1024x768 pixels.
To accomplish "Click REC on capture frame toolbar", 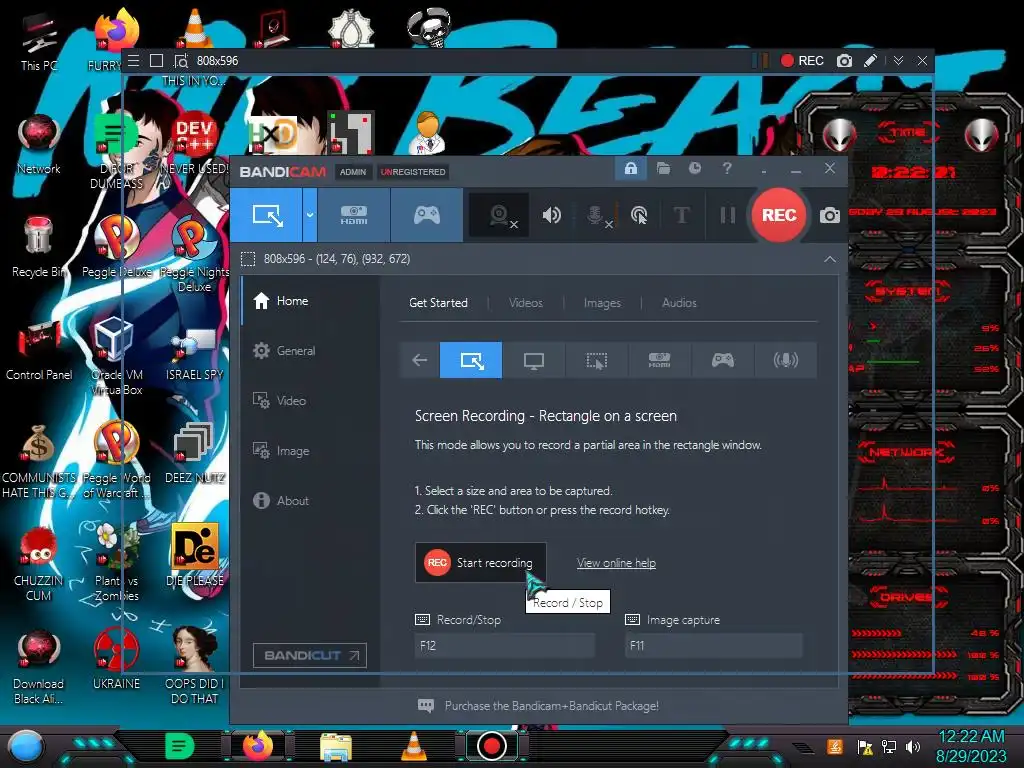I will tap(802, 61).
